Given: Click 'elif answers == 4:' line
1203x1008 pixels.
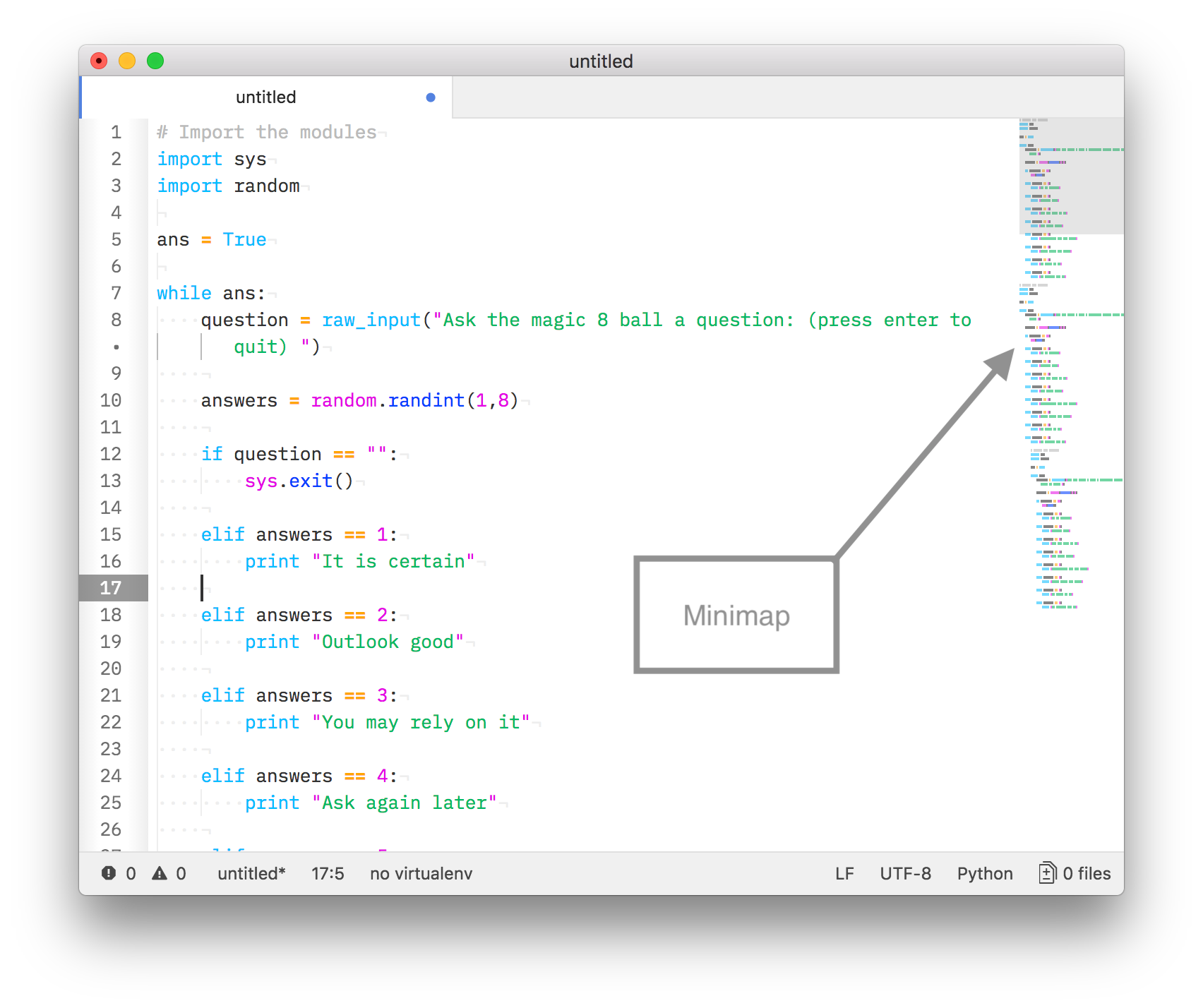Looking at the screenshot, I should click(299, 776).
